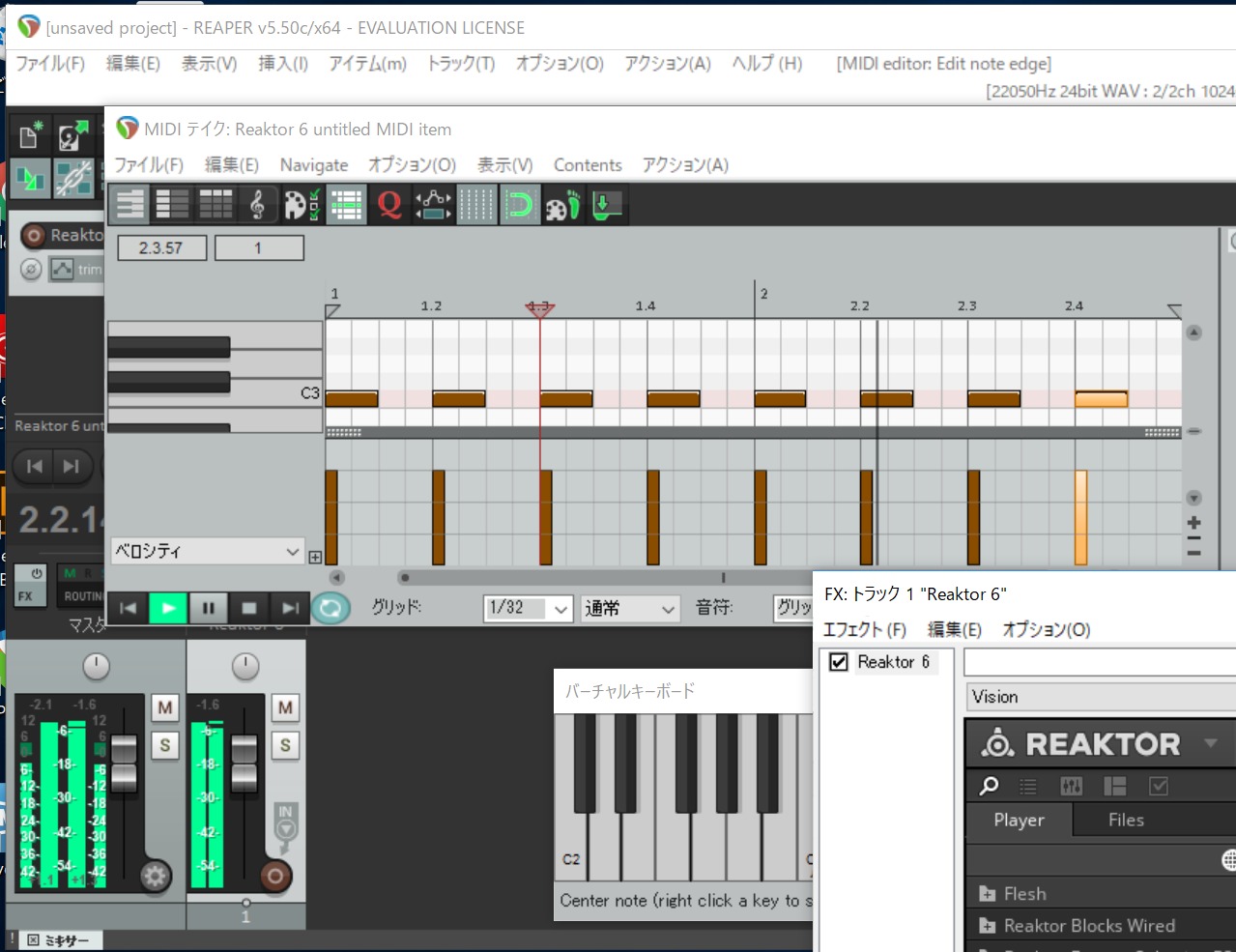Image resolution: width=1236 pixels, height=952 pixels.
Task: Add a new CC lane plus button
Action: coord(315,557)
